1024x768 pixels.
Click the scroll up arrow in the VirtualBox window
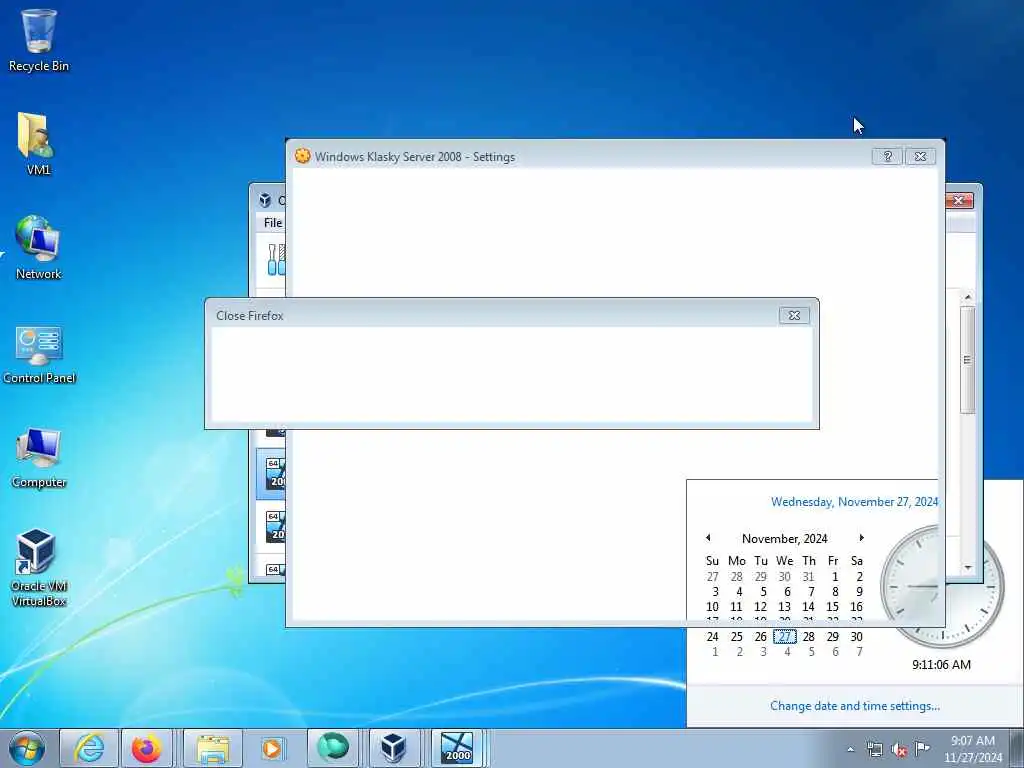point(968,297)
